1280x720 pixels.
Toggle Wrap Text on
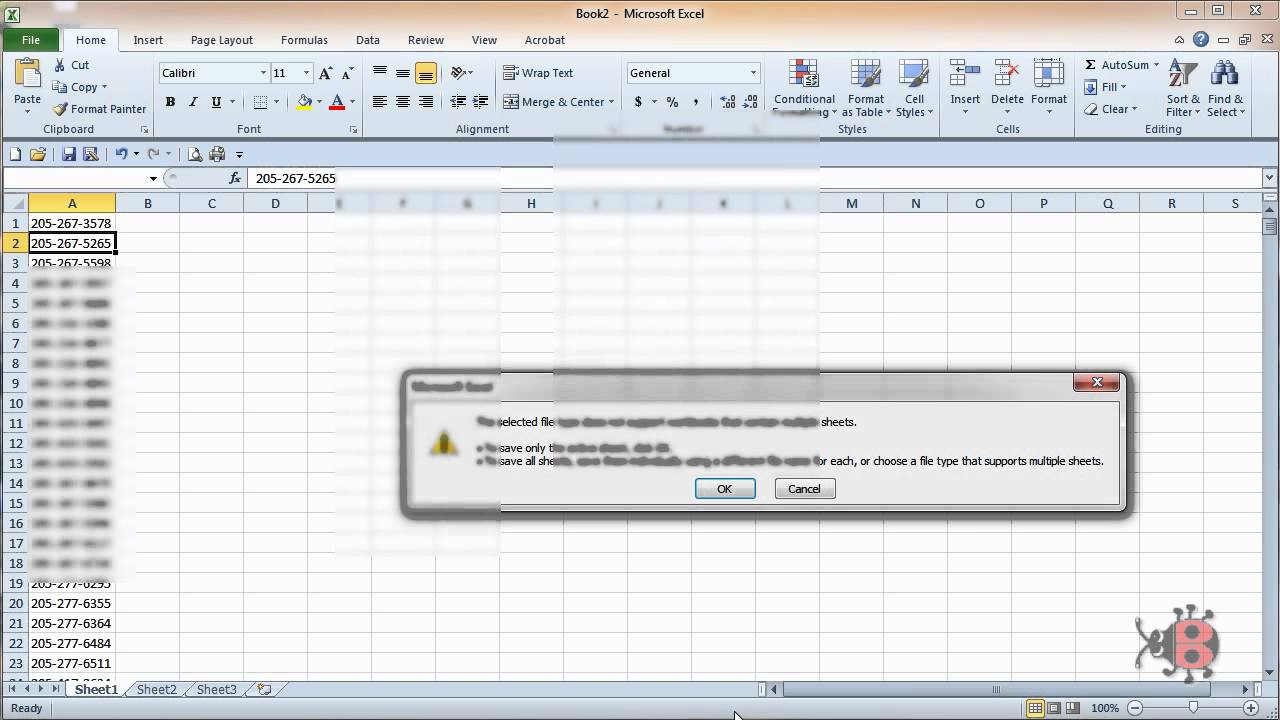click(x=538, y=73)
